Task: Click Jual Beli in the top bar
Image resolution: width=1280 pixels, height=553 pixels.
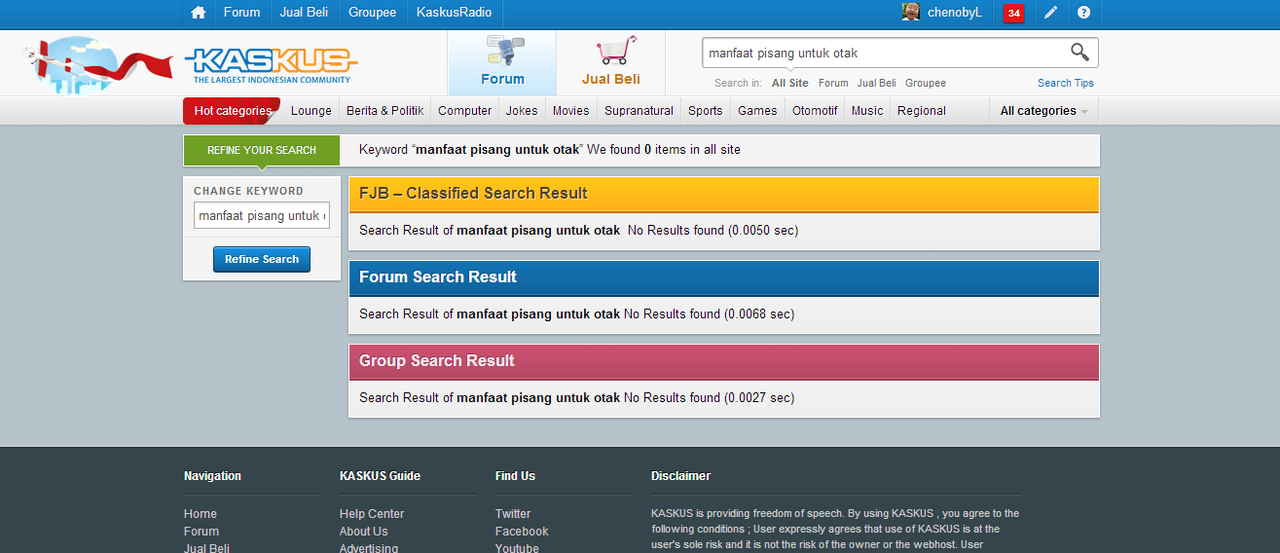Action: coord(304,13)
